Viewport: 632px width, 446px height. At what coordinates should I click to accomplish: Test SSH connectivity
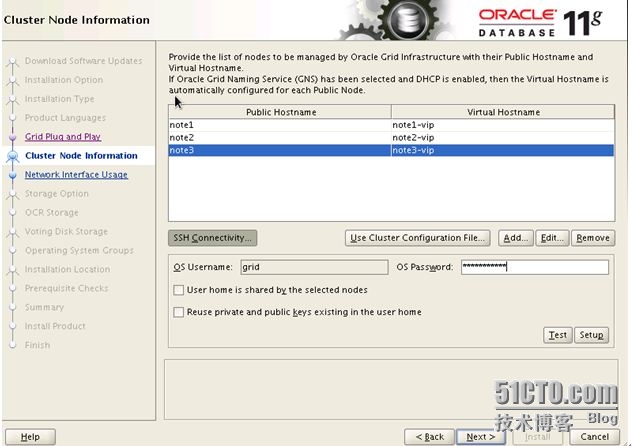(557, 335)
